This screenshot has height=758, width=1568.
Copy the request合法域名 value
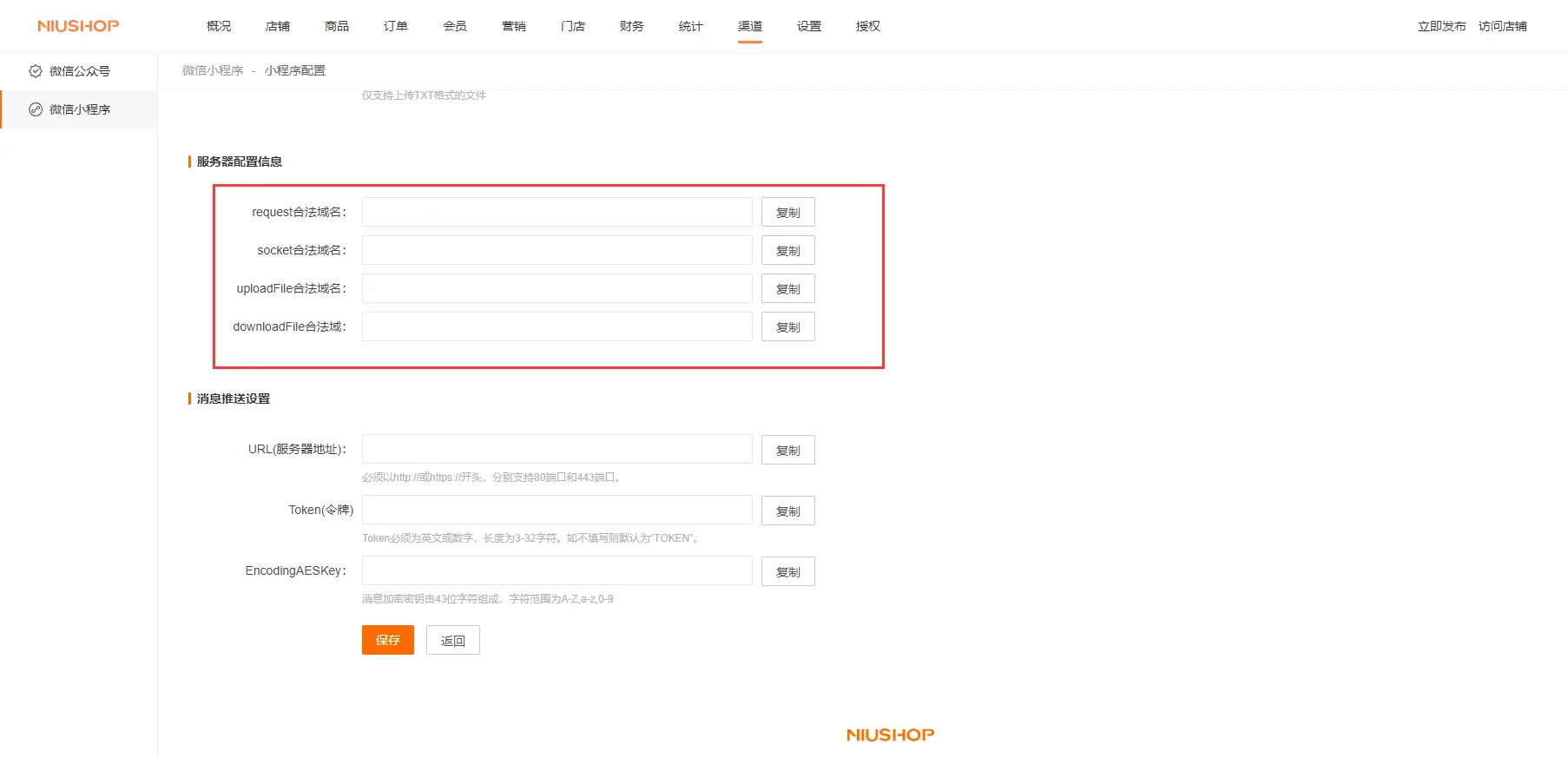tap(787, 213)
